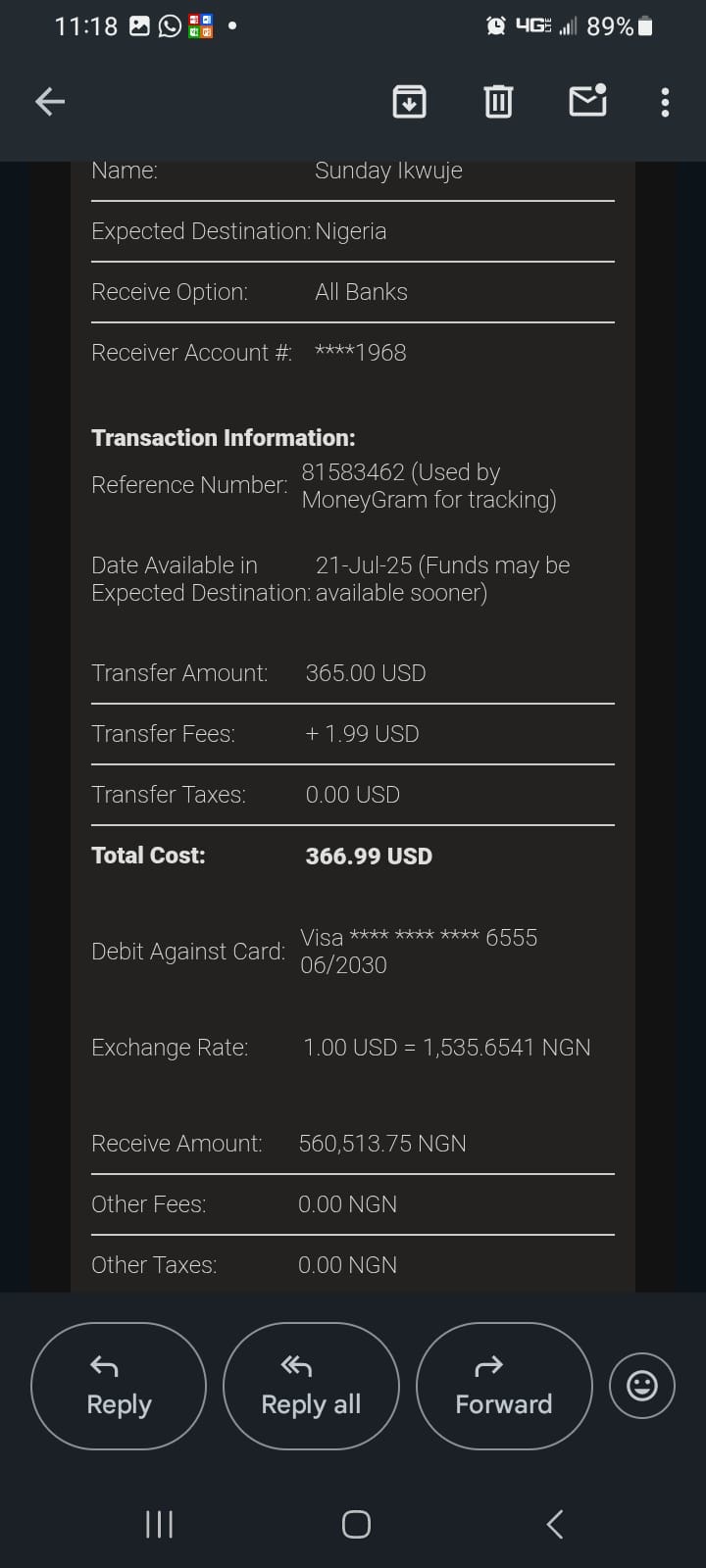
Task: Tap the alarm icon in status bar
Action: (x=496, y=26)
